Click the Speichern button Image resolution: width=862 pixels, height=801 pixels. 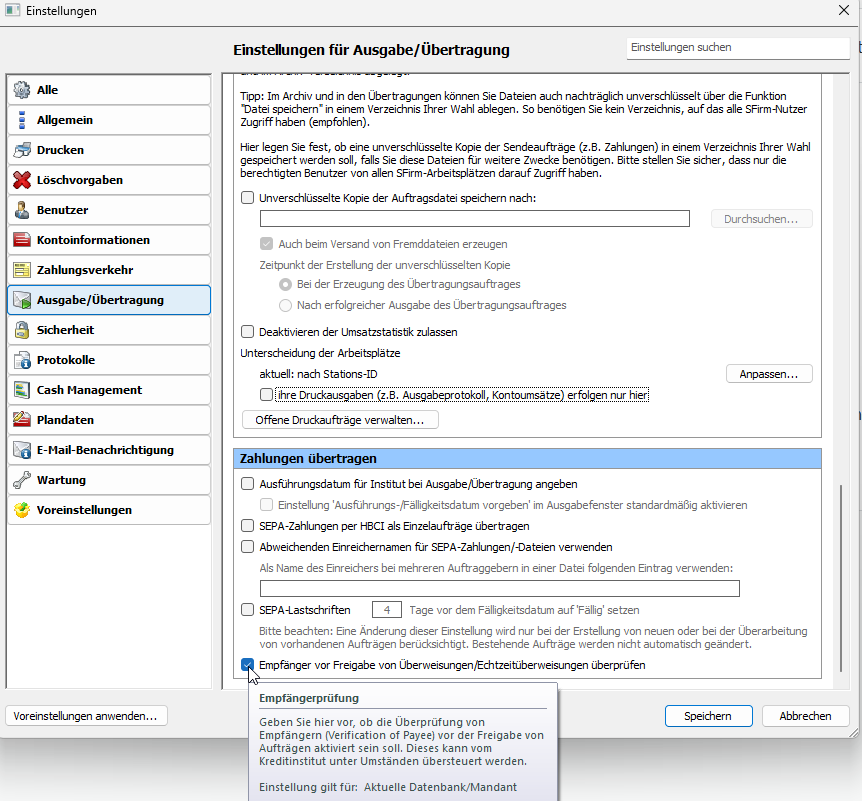(708, 716)
